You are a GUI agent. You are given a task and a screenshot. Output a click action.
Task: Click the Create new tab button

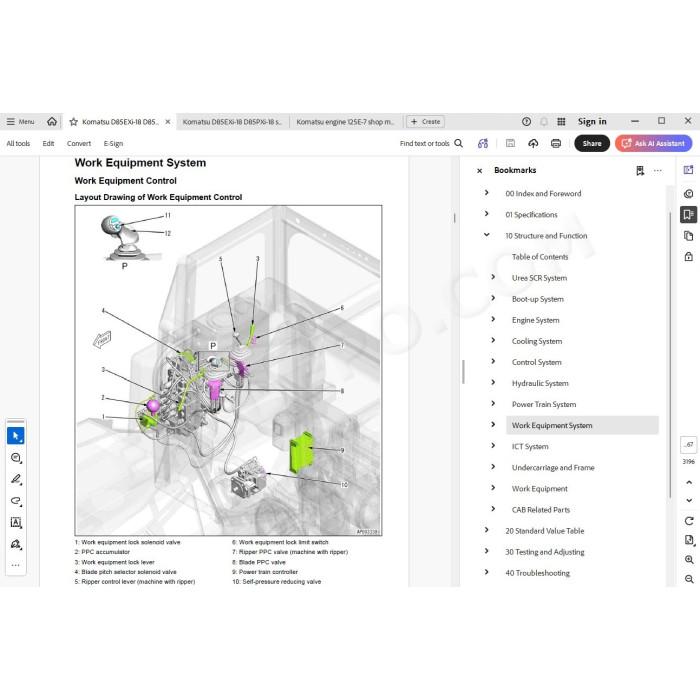point(425,121)
